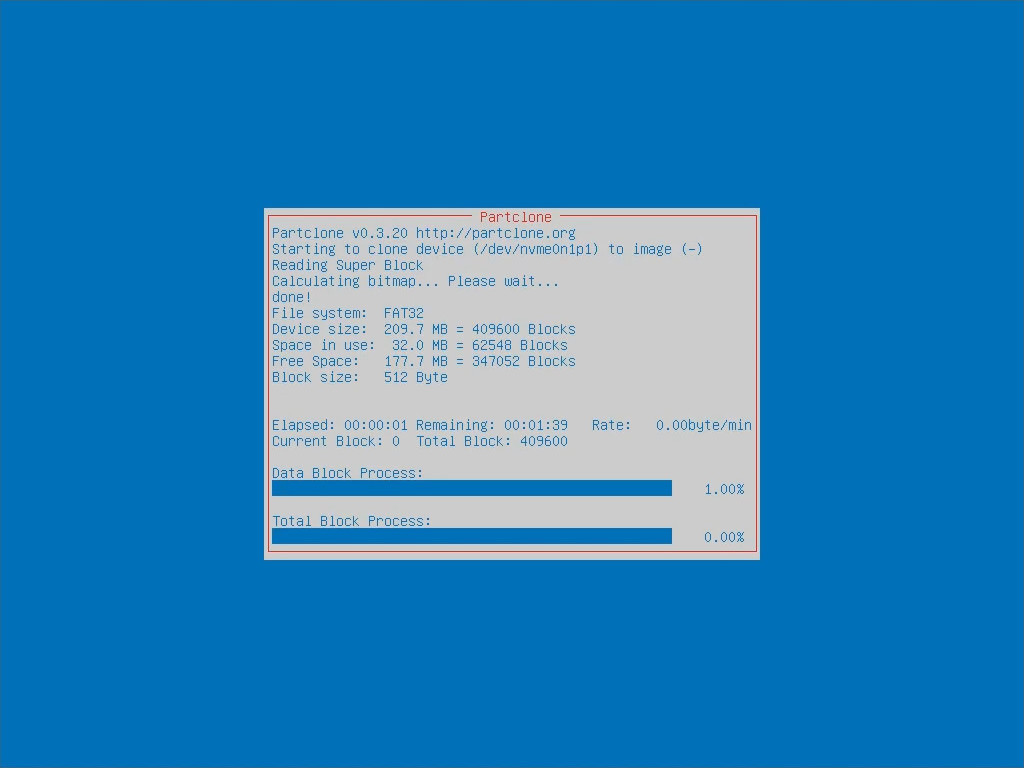Click the Free Space 177.7 MB line

click(423, 361)
